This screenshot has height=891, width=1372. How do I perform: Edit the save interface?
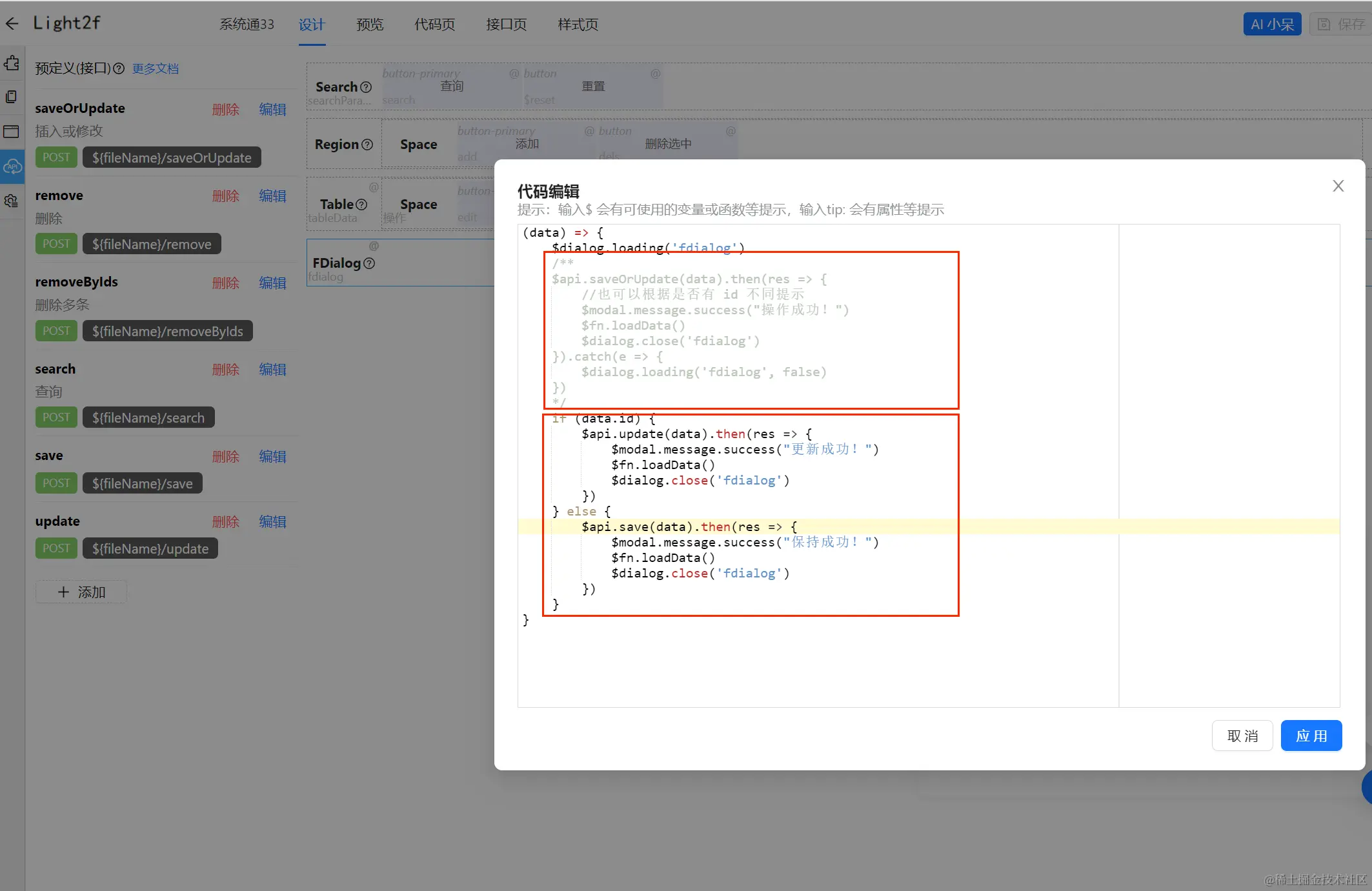point(272,457)
